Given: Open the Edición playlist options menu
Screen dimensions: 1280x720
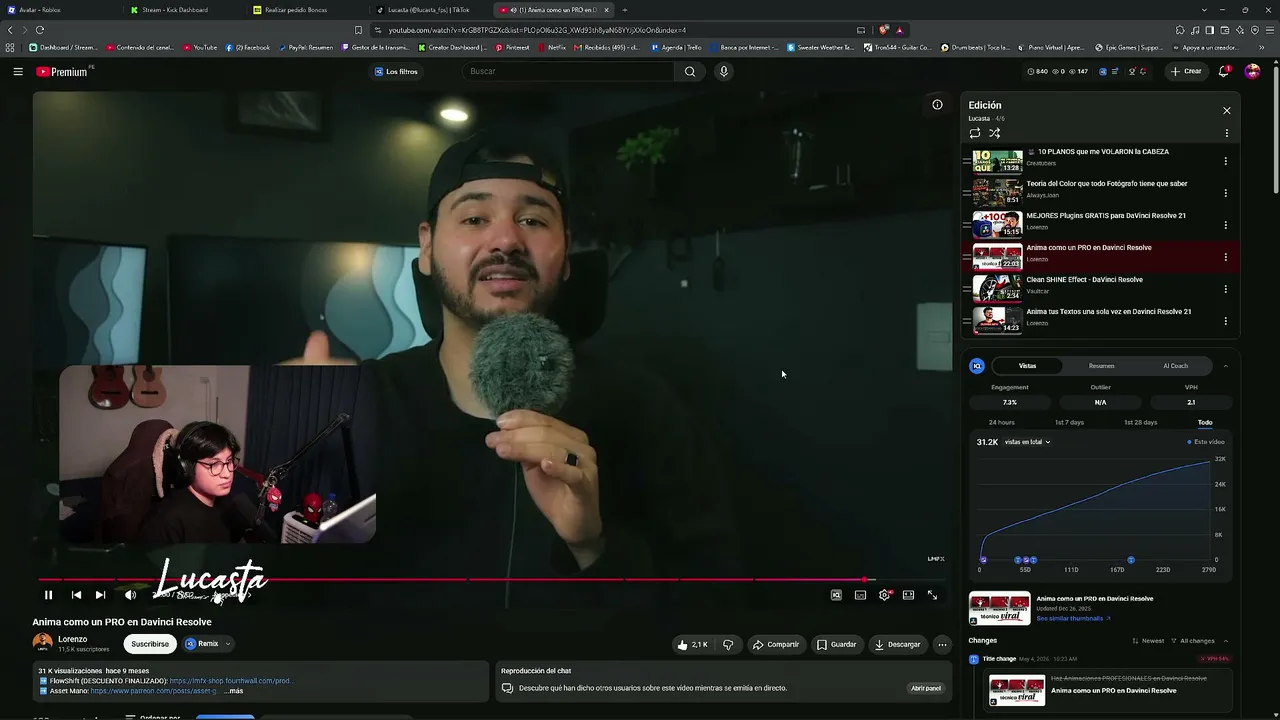Looking at the screenshot, I should [1227, 133].
